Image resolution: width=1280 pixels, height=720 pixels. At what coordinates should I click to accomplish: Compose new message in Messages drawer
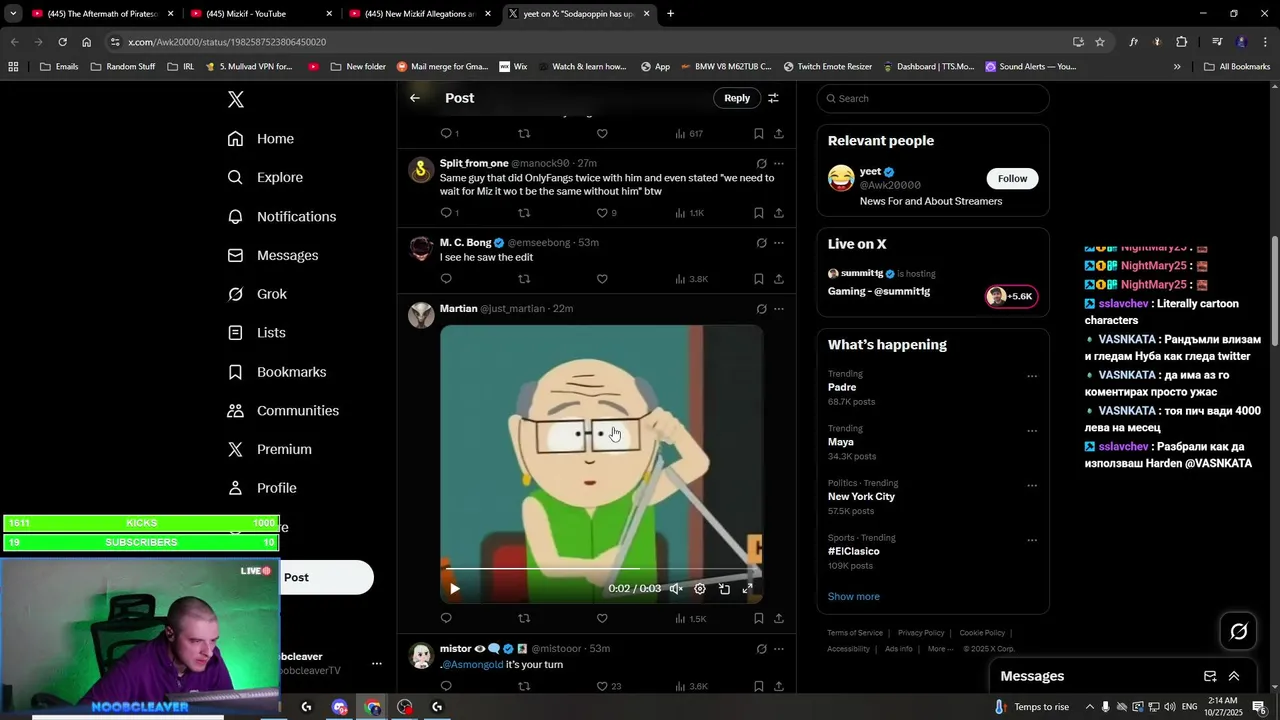1210,676
